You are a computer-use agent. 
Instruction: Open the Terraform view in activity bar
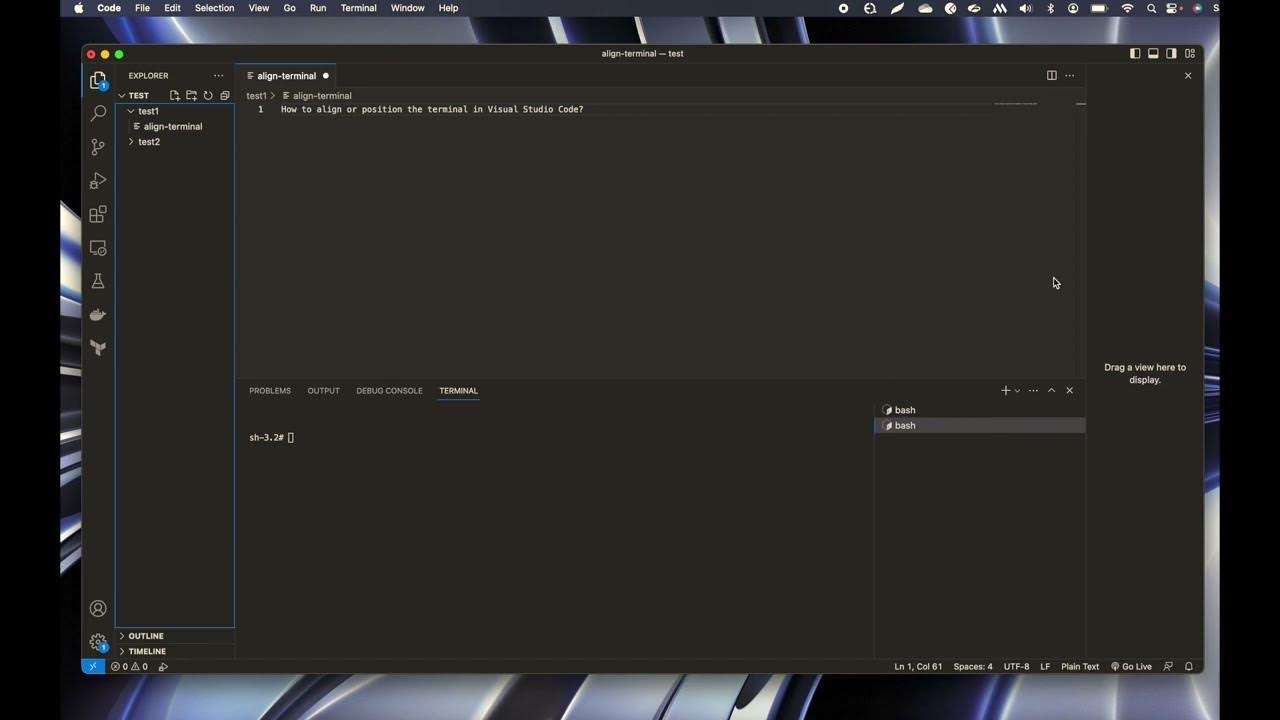click(x=98, y=348)
